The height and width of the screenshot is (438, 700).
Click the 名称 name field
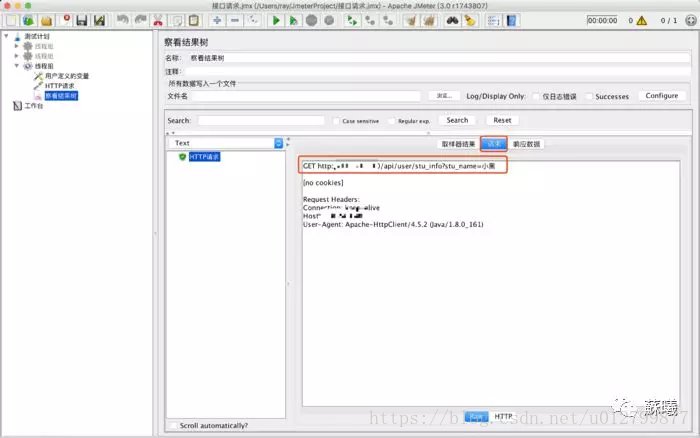point(438,58)
